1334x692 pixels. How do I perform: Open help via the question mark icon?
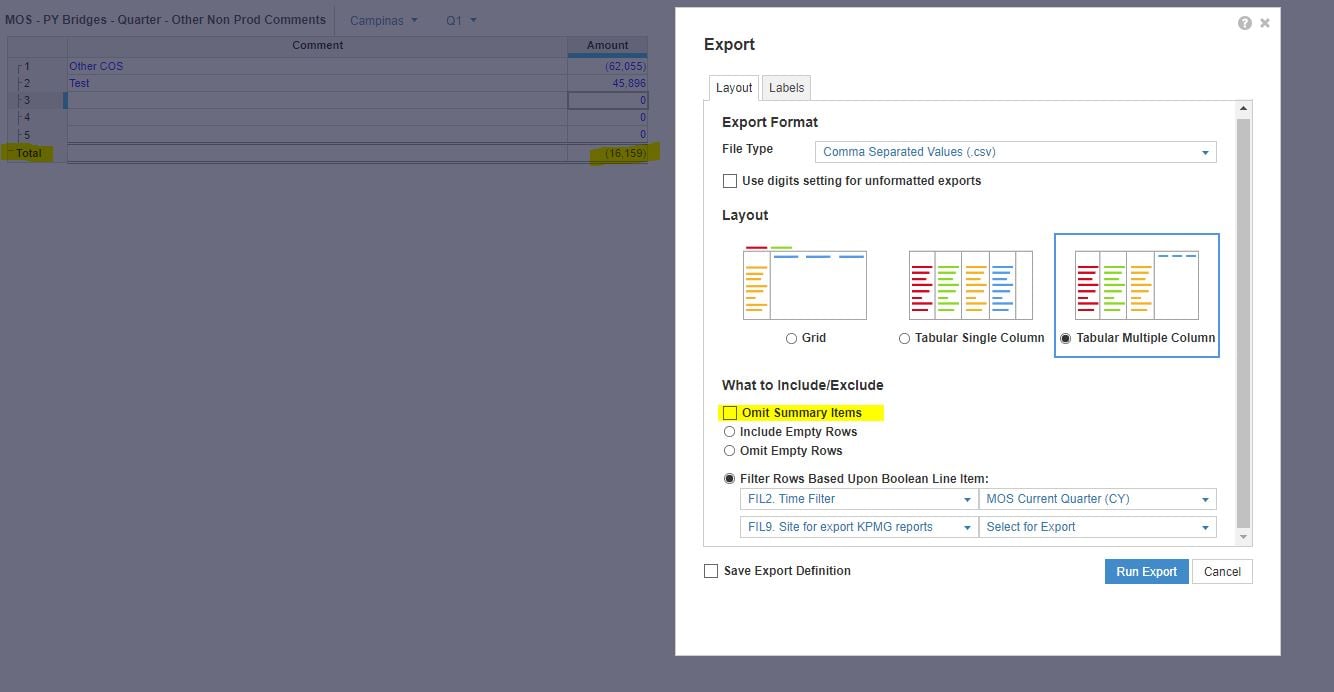tap(1245, 22)
